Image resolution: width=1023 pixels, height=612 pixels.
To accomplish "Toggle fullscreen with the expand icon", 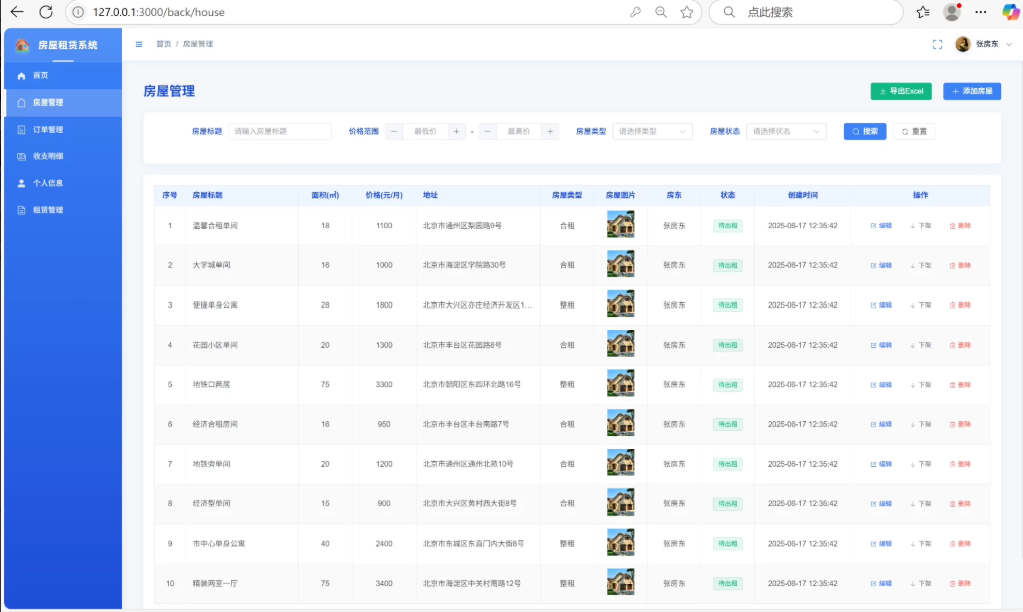I will click(x=938, y=44).
